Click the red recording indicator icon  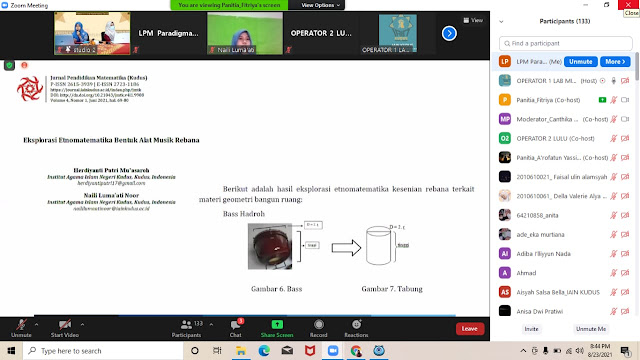(24, 65)
